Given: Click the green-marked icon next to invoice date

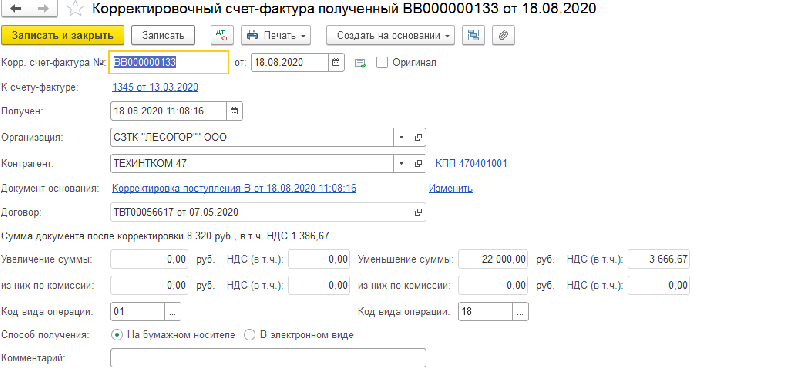Looking at the screenshot, I should click(361, 63).
